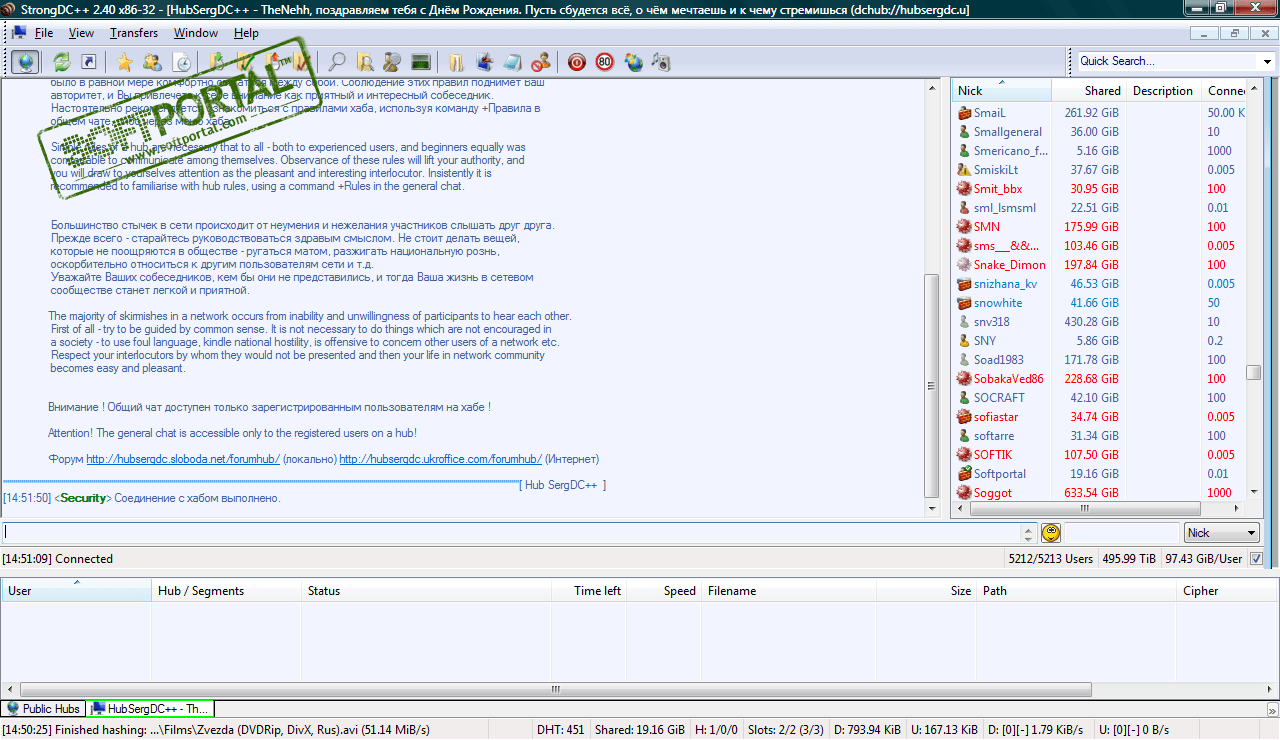Sort transfers by User column header
1280x740 pixels.
(x=76, y=590)
